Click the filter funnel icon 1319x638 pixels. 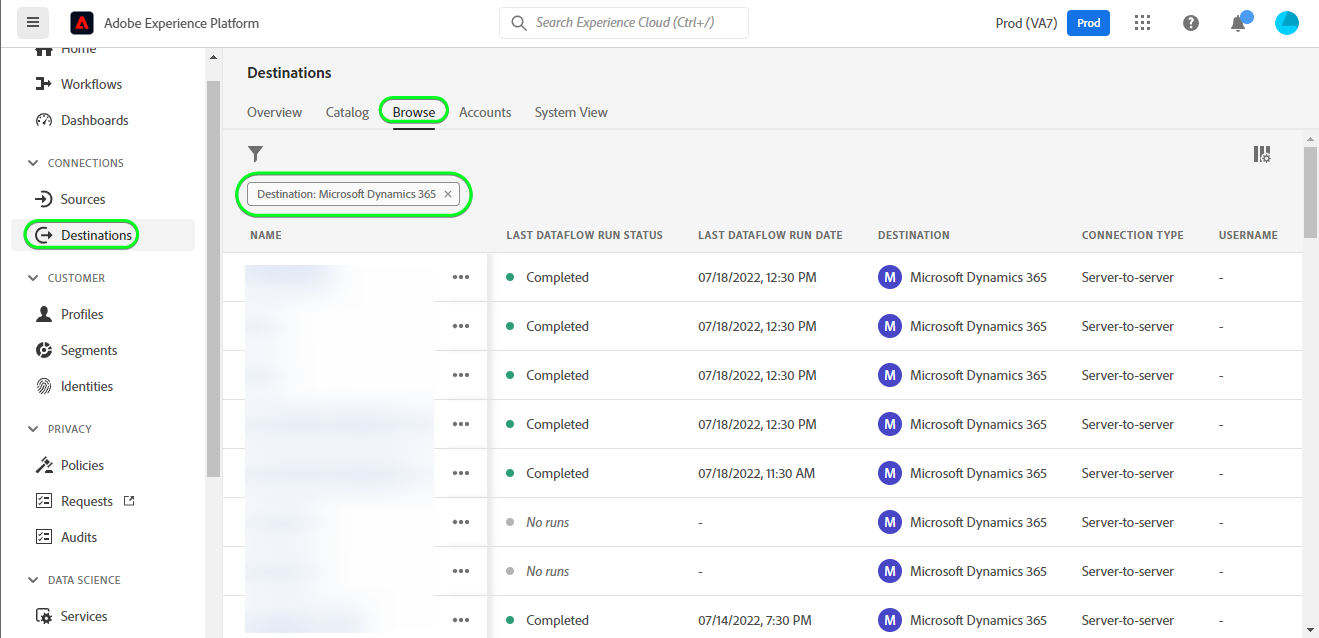point(256,154)
